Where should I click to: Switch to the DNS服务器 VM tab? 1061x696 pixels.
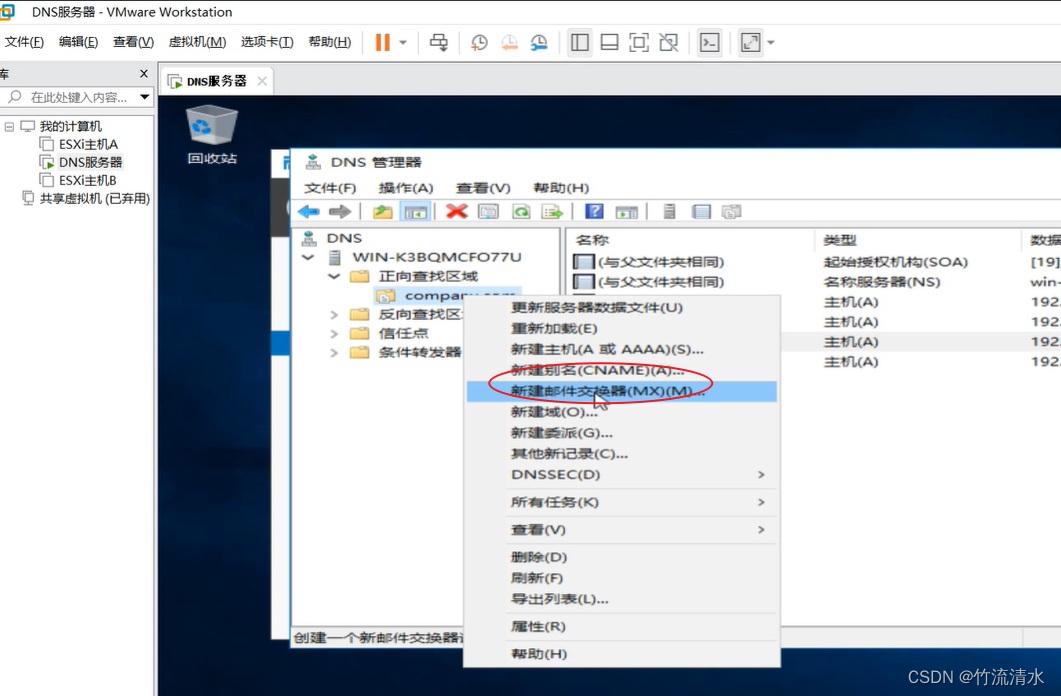tap(216, 81)
